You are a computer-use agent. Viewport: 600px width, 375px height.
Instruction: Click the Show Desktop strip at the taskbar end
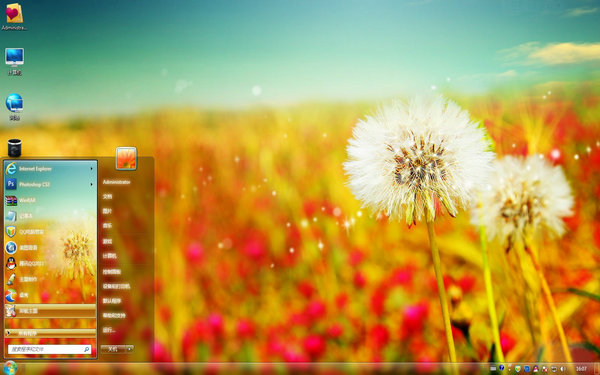[597, 369]
